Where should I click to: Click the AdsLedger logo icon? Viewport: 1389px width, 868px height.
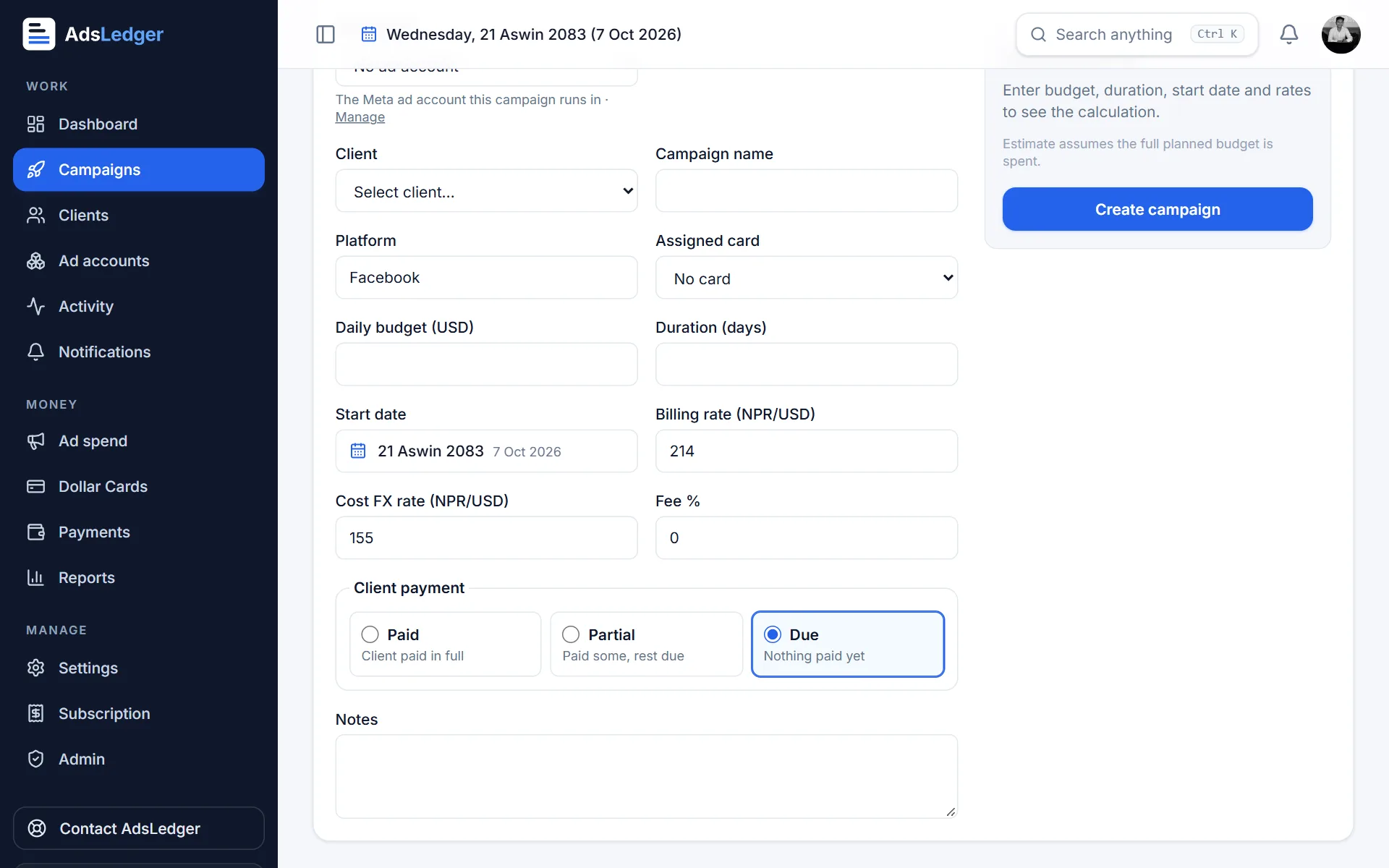point(38,34)
